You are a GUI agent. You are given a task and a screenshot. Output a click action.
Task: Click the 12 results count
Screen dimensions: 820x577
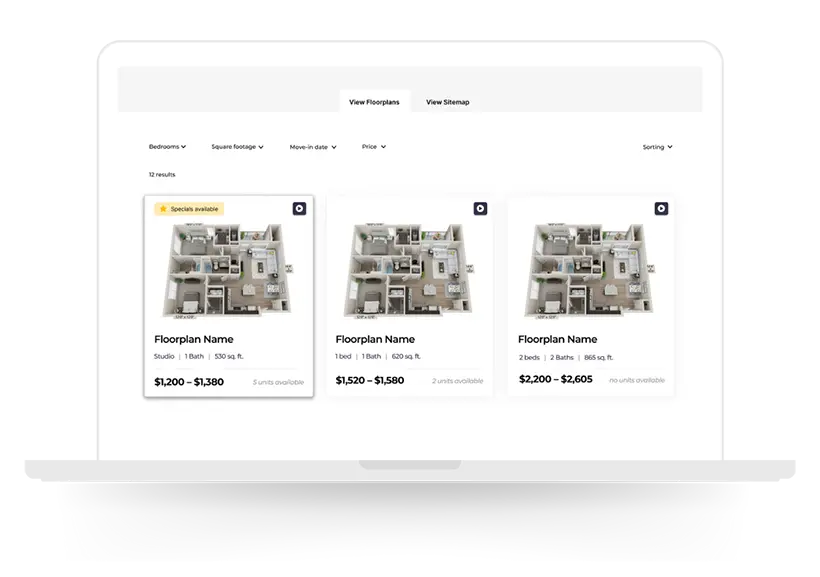point(162,175)
